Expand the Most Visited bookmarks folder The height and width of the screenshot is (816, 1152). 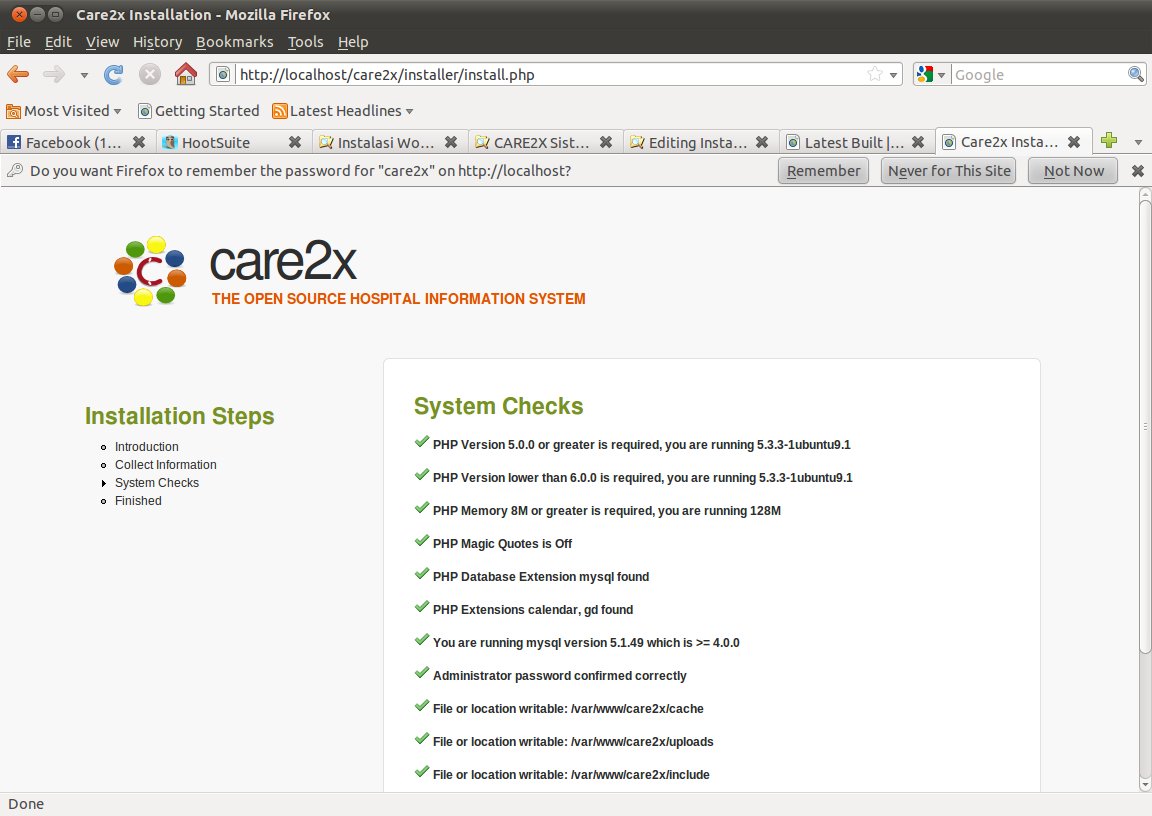click(63, 111)
